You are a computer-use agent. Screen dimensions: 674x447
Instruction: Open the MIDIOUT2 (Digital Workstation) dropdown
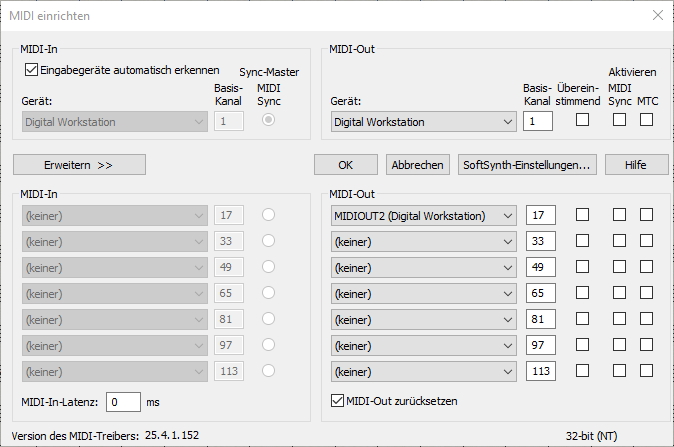point(424,215)
